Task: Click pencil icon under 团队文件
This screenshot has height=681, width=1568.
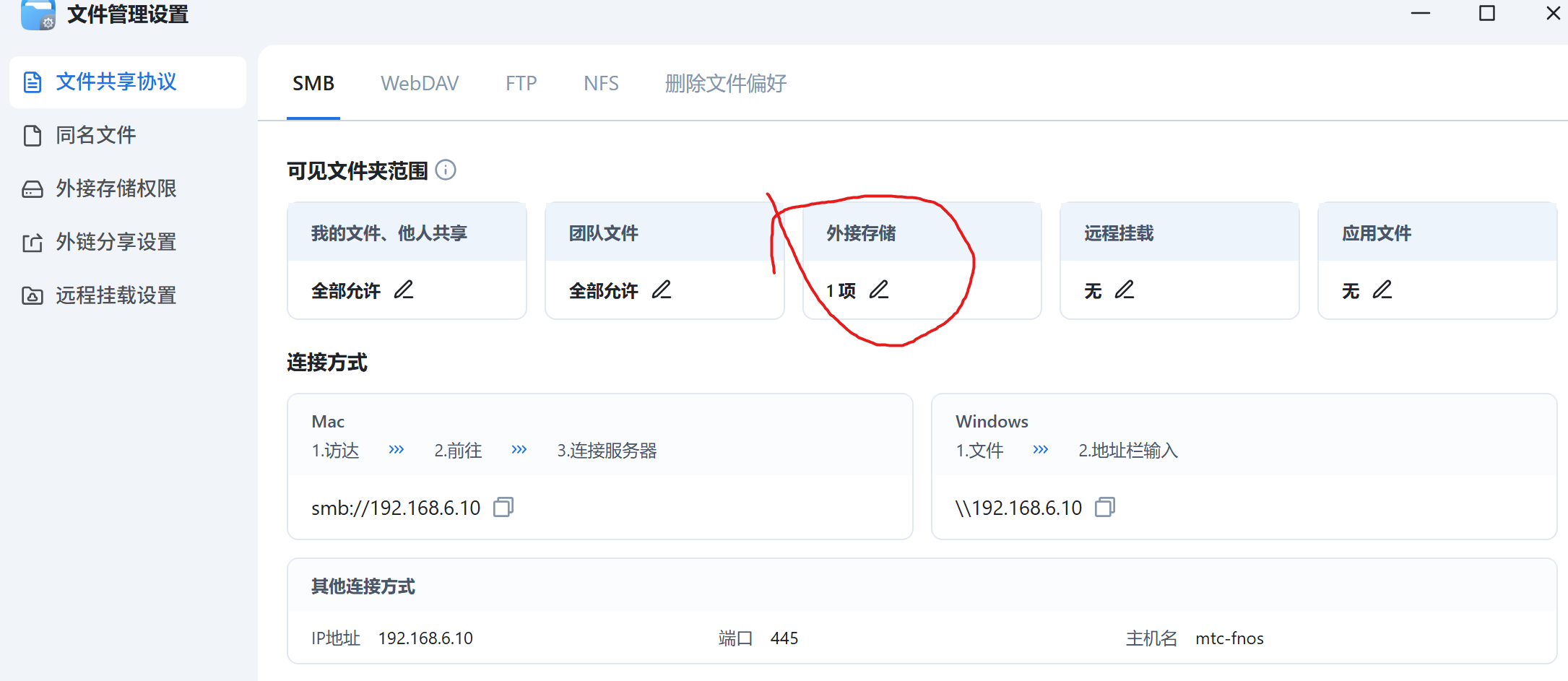Action: 662,290
